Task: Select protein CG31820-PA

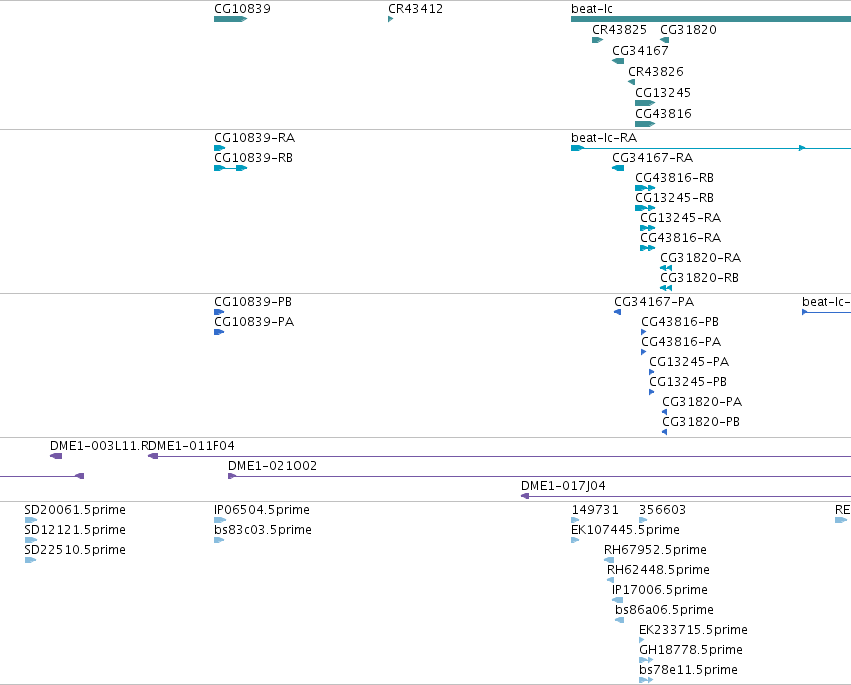Action: point(702,403)
